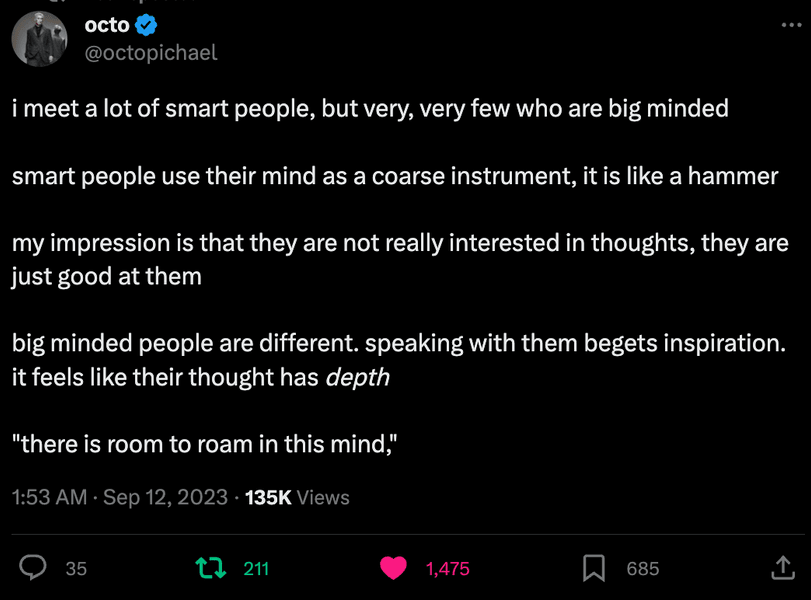
Task: Click the bookmark count 685
Action: [643, 568]
